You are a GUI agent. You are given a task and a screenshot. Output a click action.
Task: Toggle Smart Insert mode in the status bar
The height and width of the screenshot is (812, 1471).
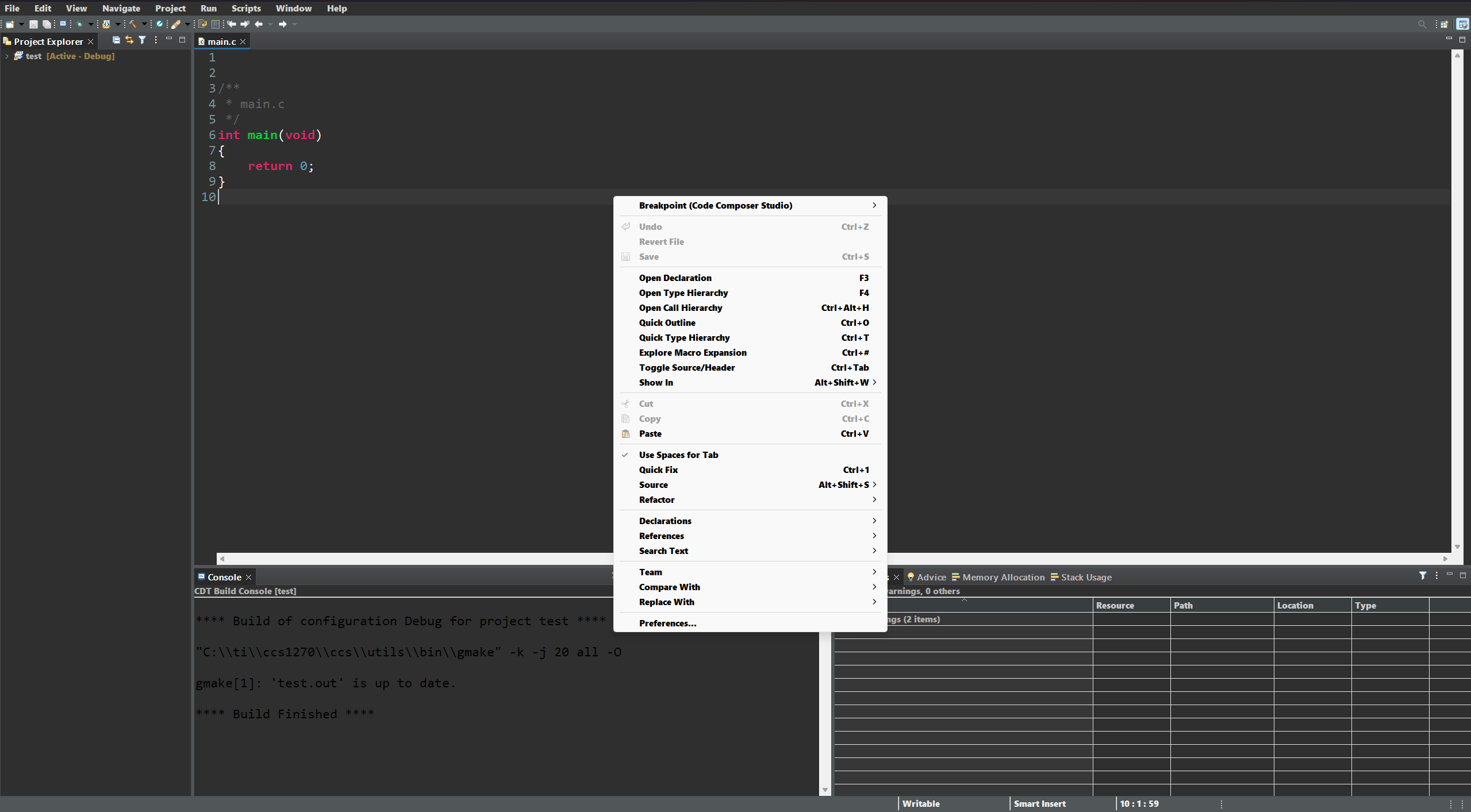tap(1039, 803)
